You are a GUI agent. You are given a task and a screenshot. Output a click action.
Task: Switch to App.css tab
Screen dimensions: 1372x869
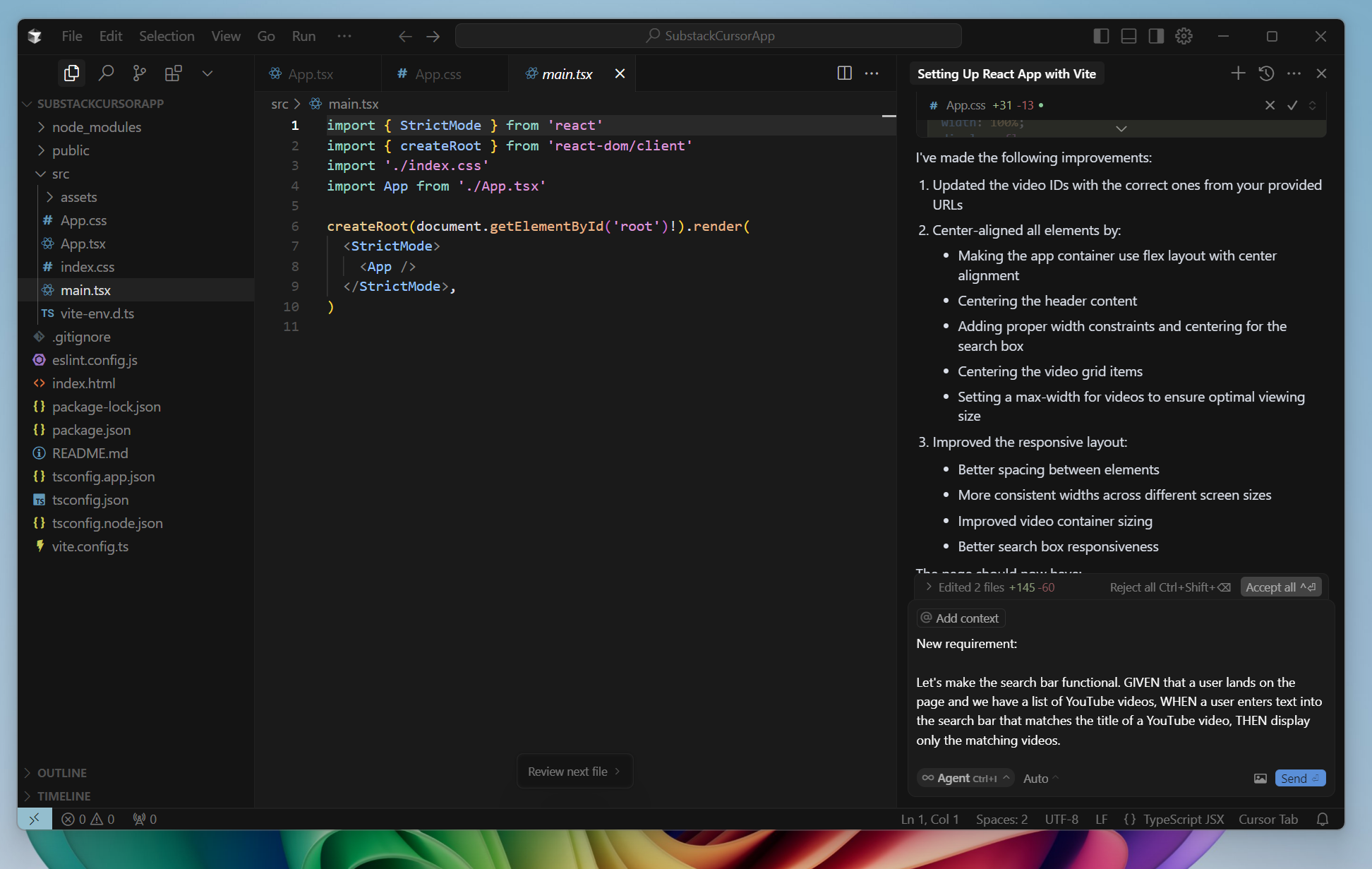coord(438,74)
